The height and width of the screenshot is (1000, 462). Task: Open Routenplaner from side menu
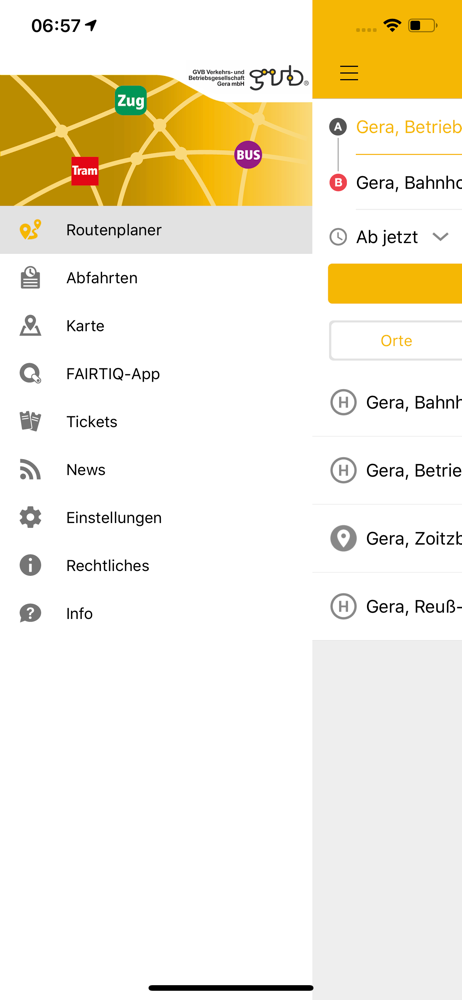click(x=156, y=230)
